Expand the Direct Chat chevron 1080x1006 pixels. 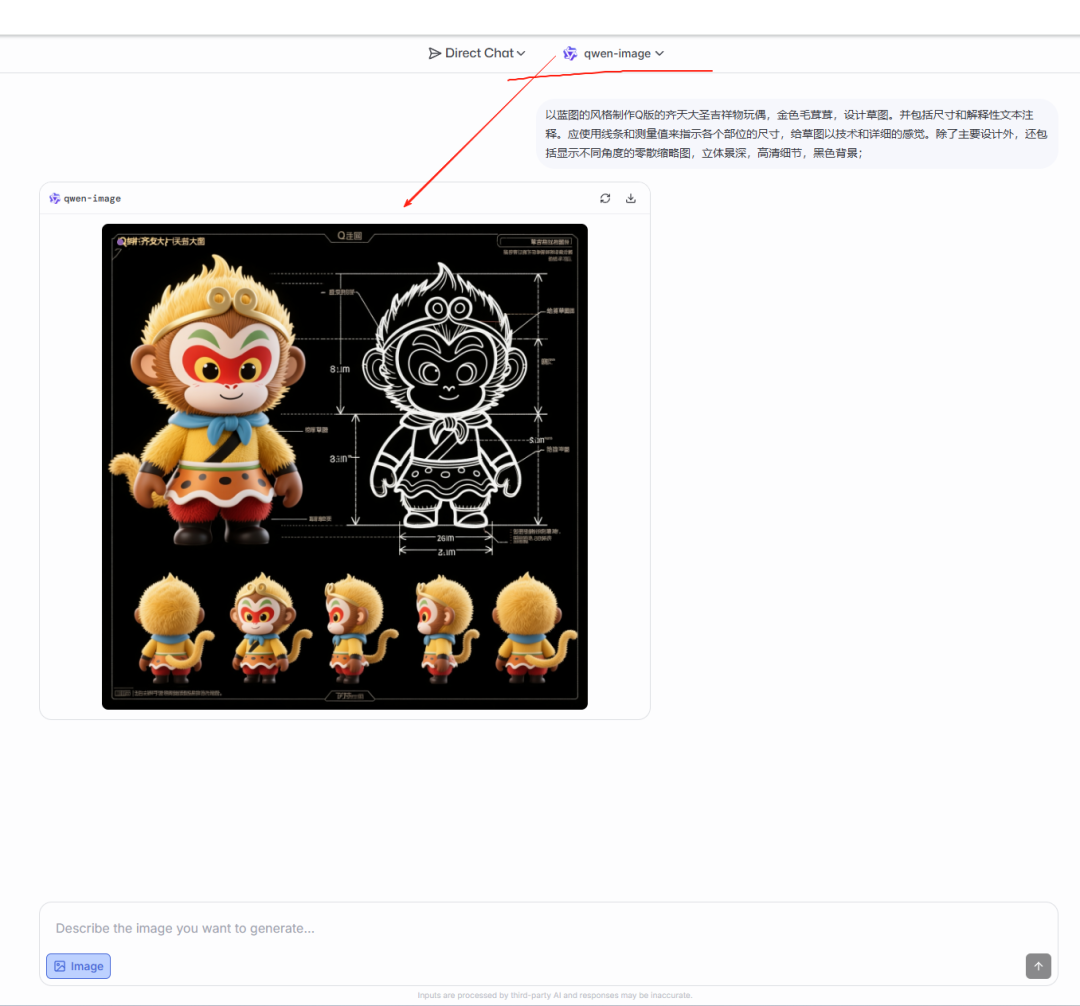pos(521,53)
